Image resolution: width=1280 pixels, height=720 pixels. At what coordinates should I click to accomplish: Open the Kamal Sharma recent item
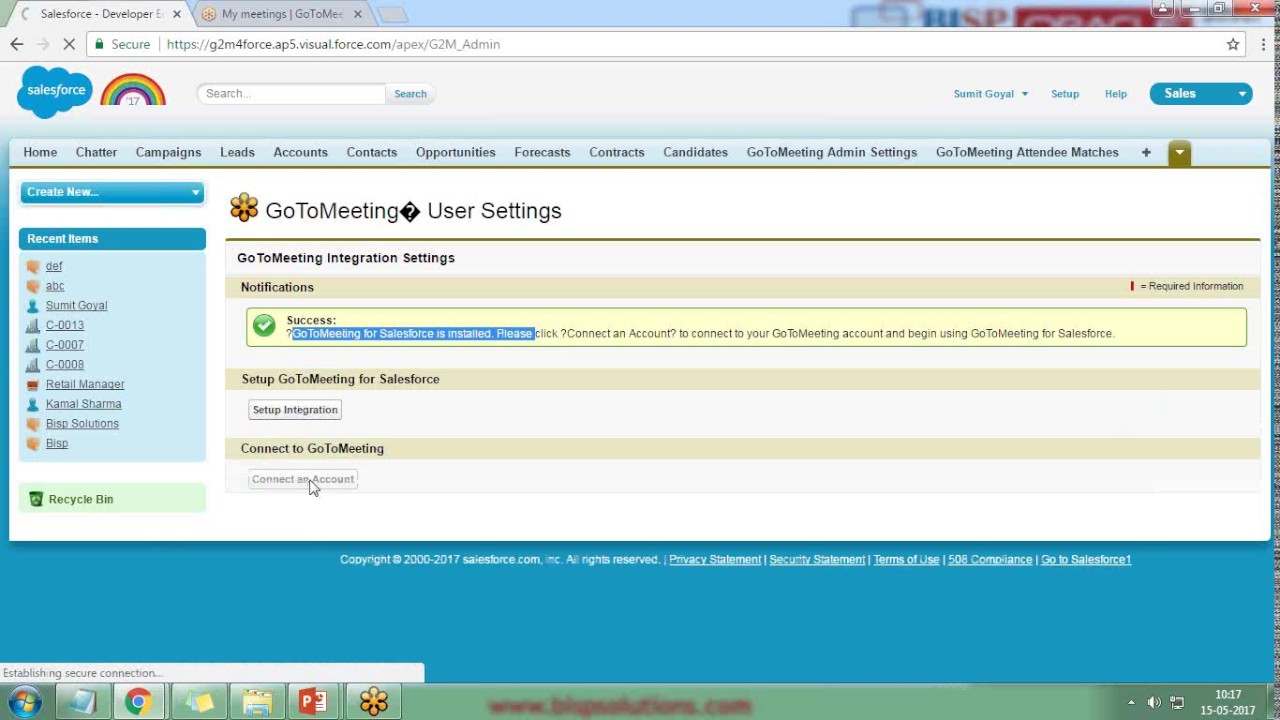click(83, 404)
